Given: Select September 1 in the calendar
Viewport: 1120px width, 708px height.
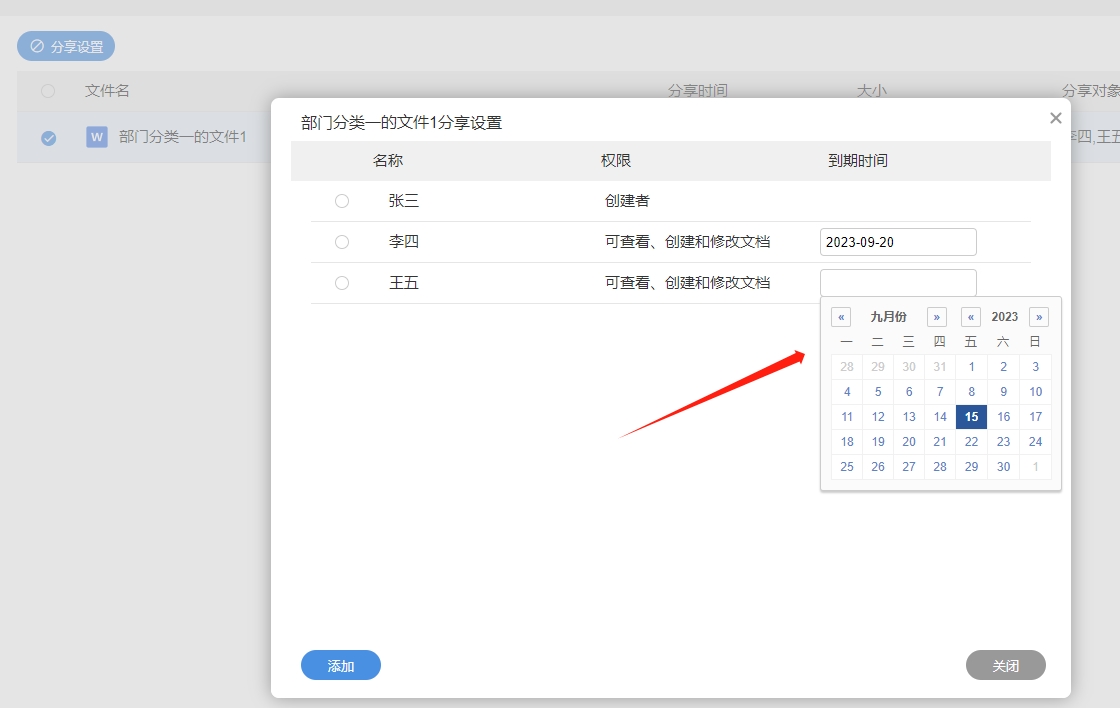Looking at the screenshot, I should pyautogui.click(x=971, y=367).
